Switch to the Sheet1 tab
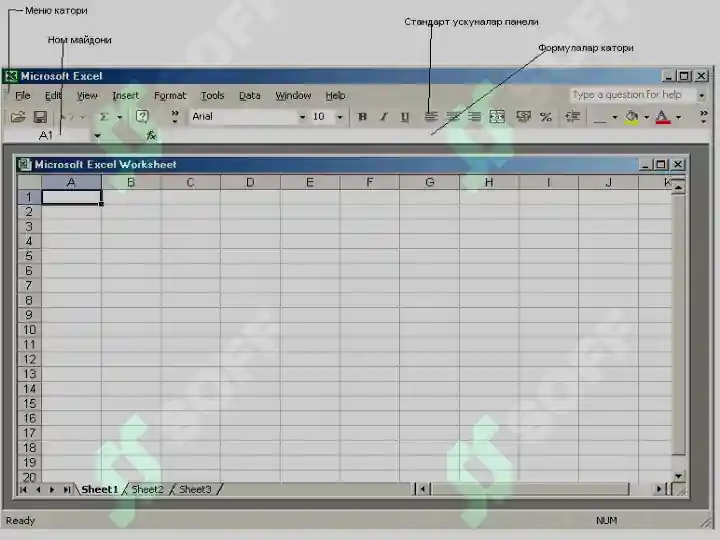 (x=100, y=489)
